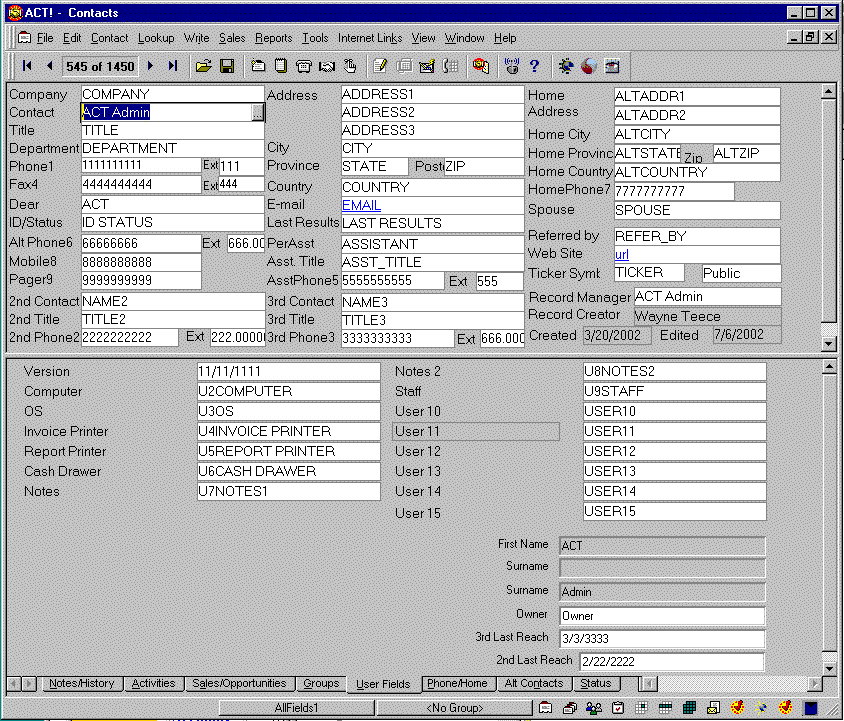Click the Last Results field

tap(432, 223)
